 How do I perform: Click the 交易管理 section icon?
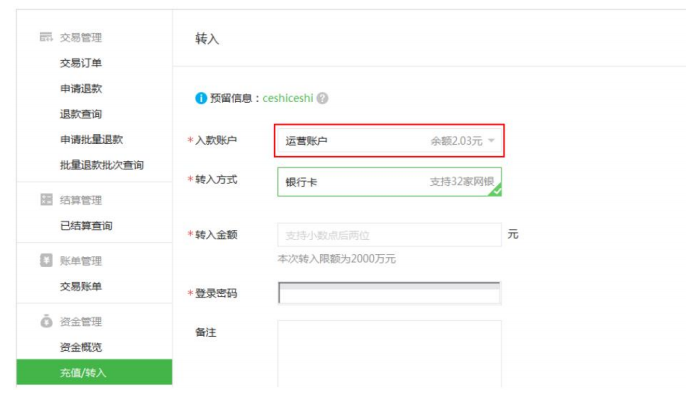[x=46, y=37]
